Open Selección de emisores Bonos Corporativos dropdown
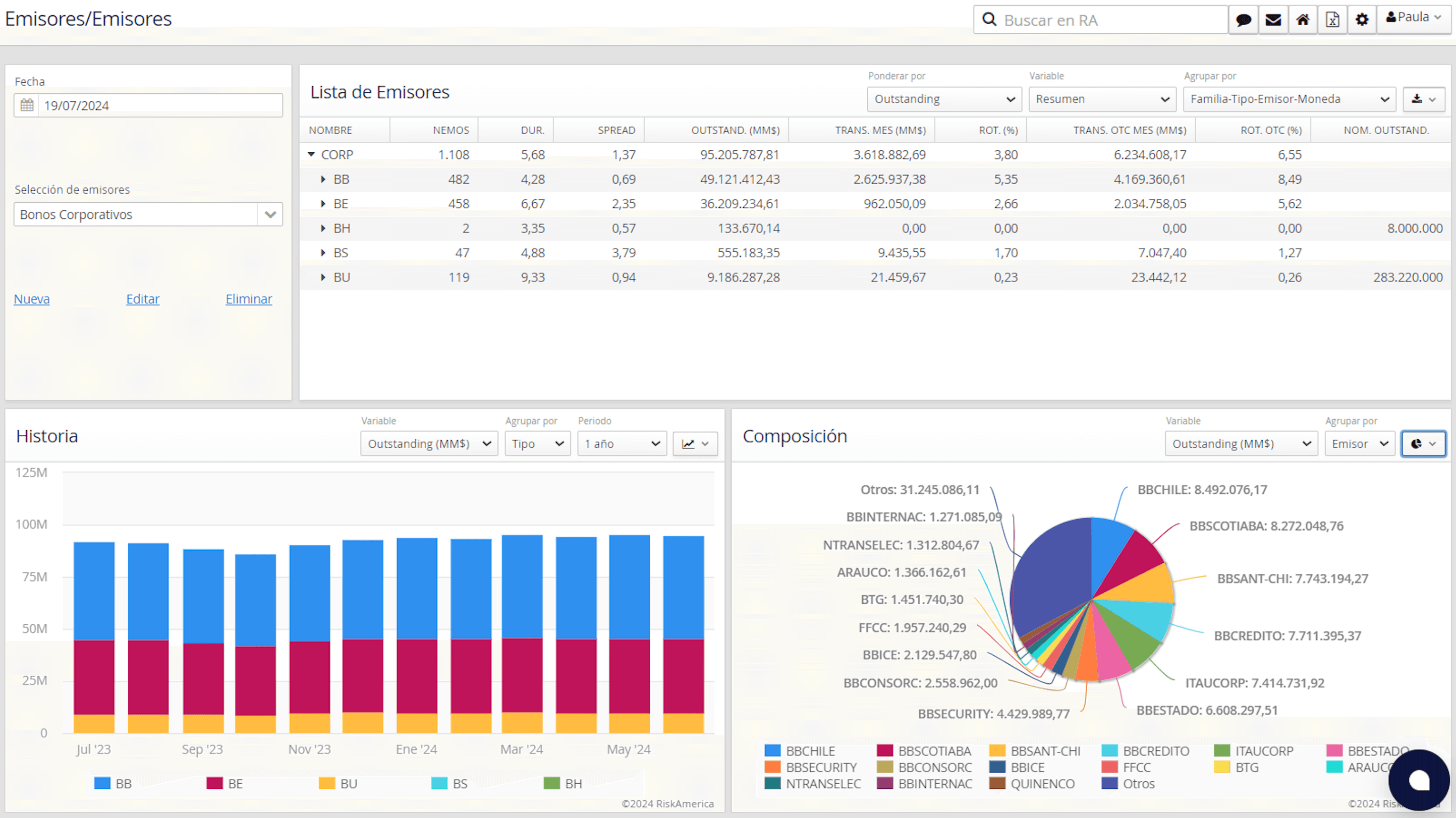Image resolution: width=1456 pixels, height=818 pixels. point(148,214)
